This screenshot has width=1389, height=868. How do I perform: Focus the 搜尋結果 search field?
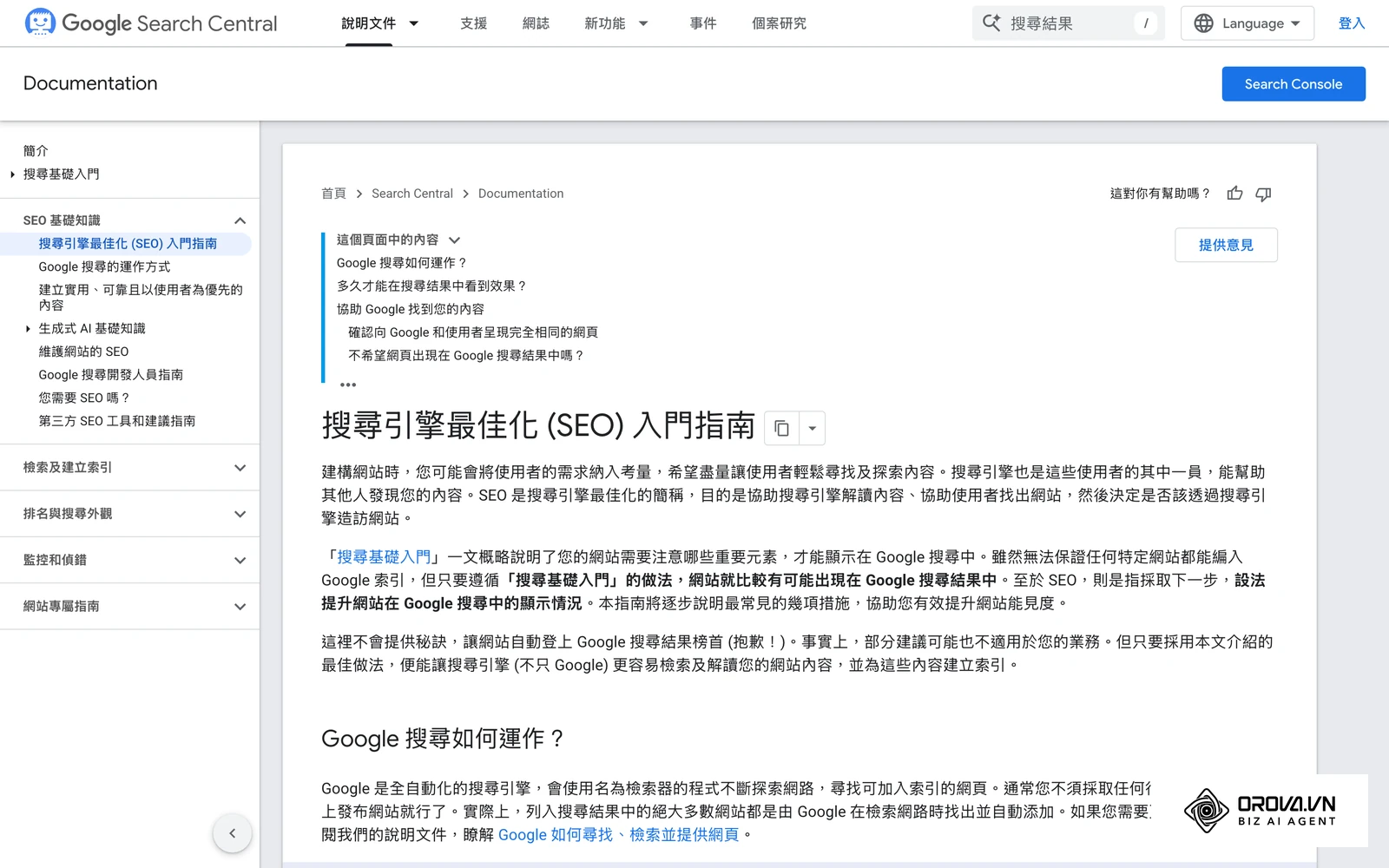(x=1069, y=23)
